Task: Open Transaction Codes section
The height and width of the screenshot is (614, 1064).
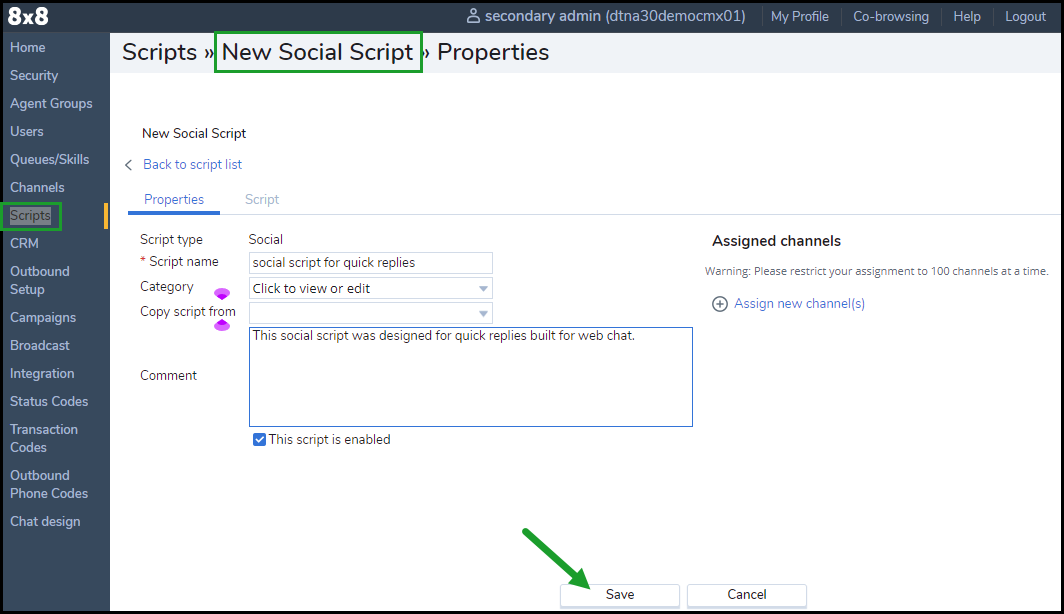Action: (43, 438)
